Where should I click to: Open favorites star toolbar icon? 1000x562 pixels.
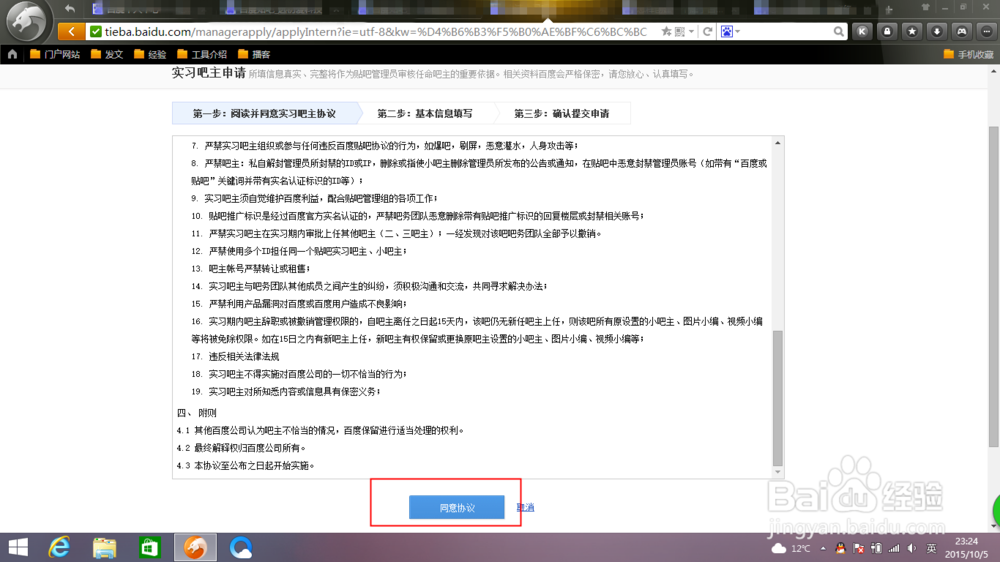(x=912, y=31)
